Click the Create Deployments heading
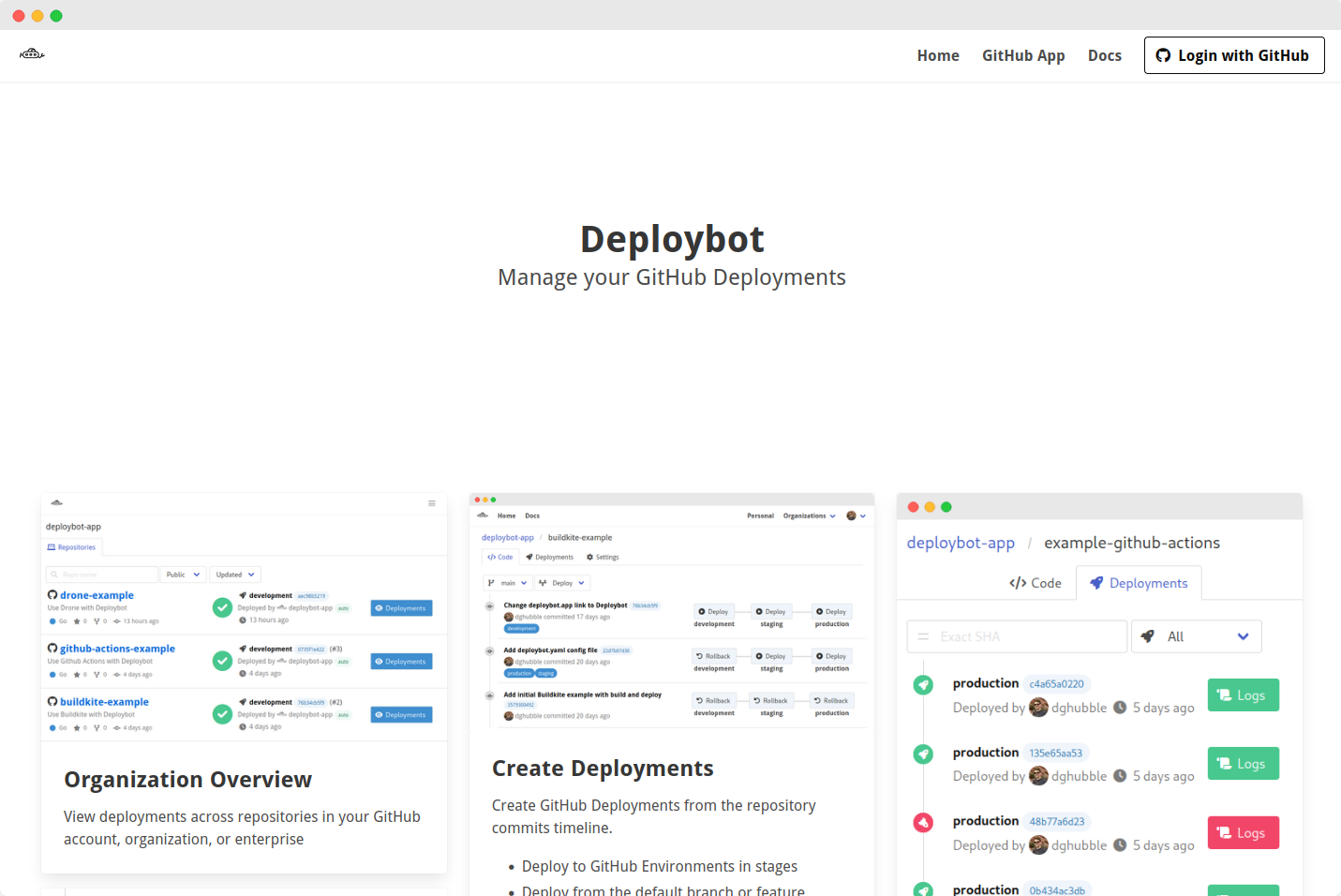 [x=603, y=769]
